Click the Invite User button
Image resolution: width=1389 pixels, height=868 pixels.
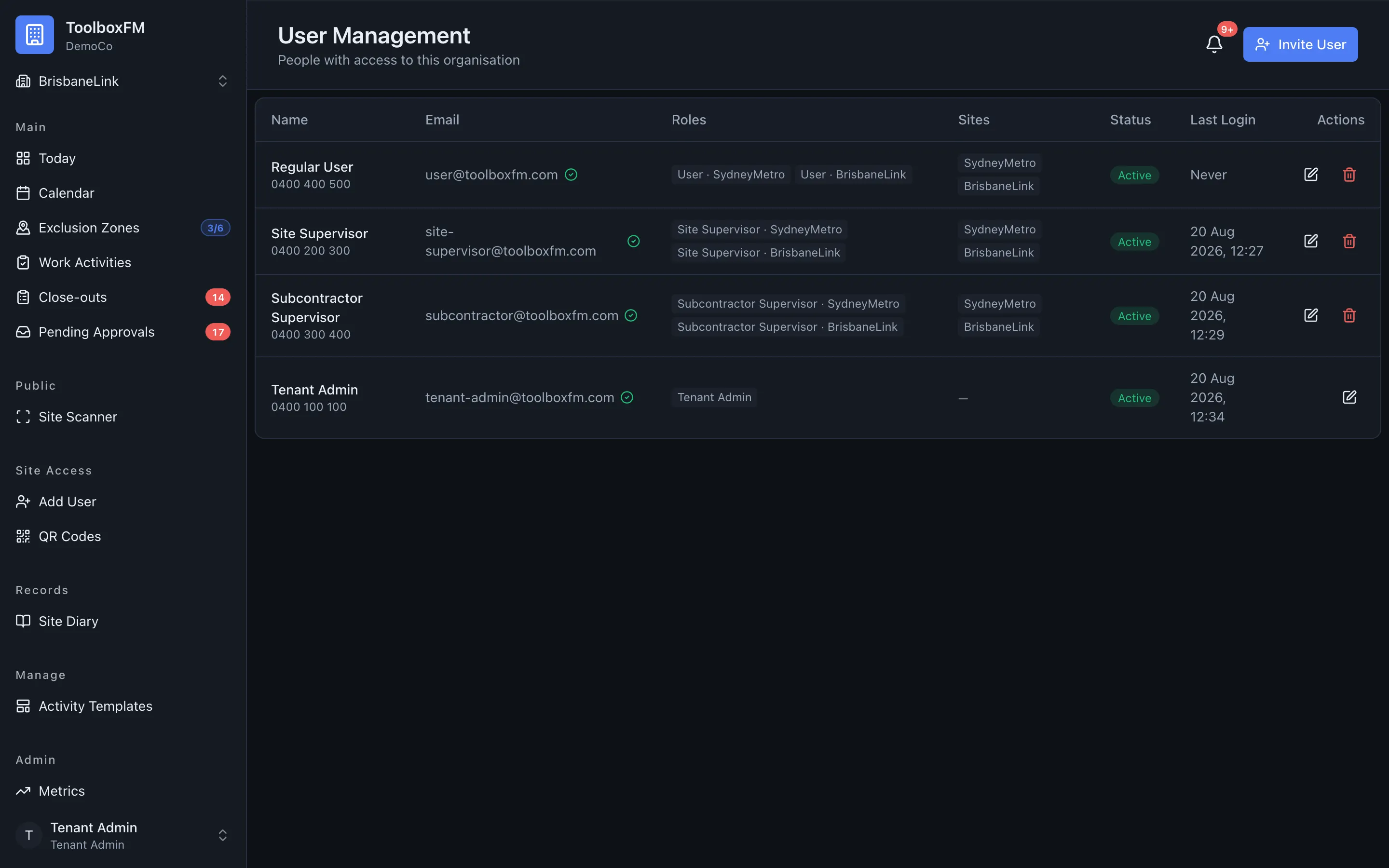coord(1300,44)
